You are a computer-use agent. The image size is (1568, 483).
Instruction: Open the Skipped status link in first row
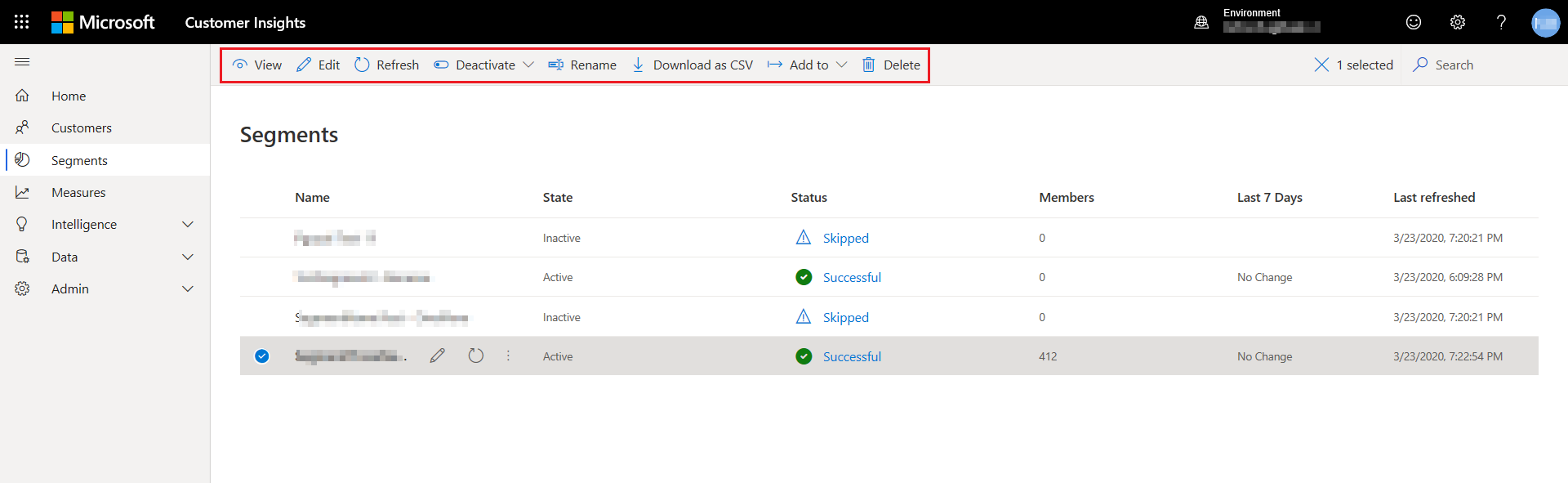click(845, 238)
